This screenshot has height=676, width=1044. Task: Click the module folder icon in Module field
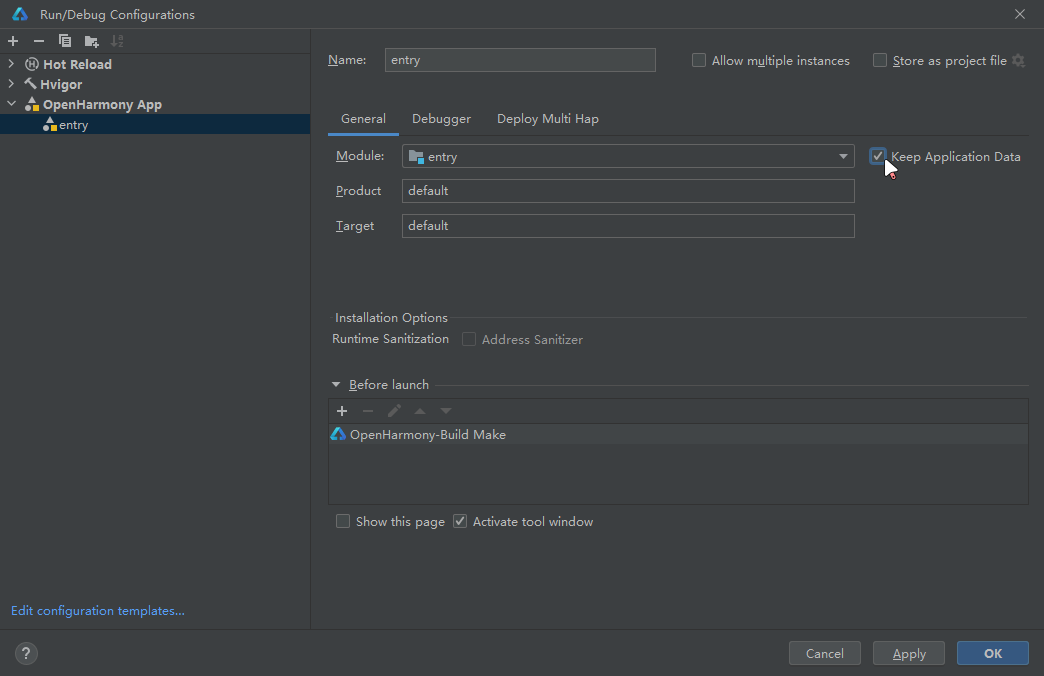[416, 157]
